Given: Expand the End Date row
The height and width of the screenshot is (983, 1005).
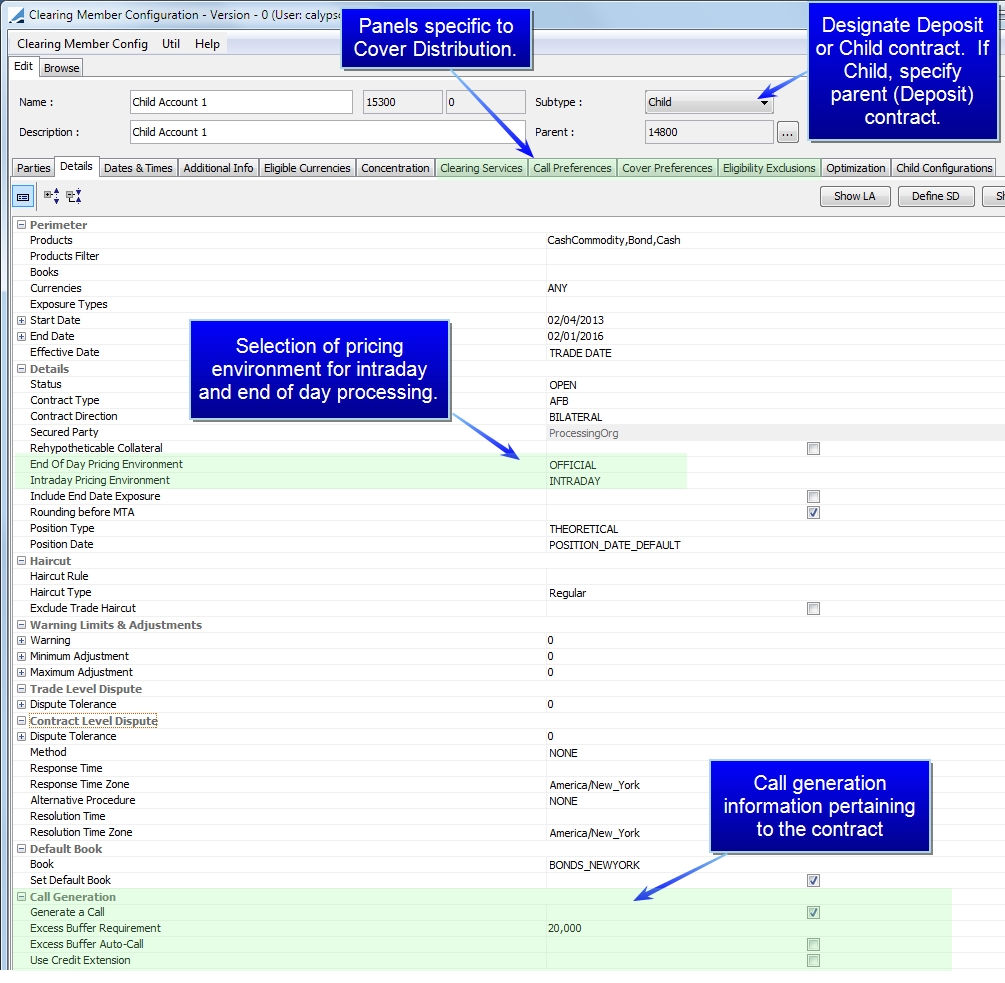Looking at the screenshot, I should pyautogui.click(x=21, y=336).
